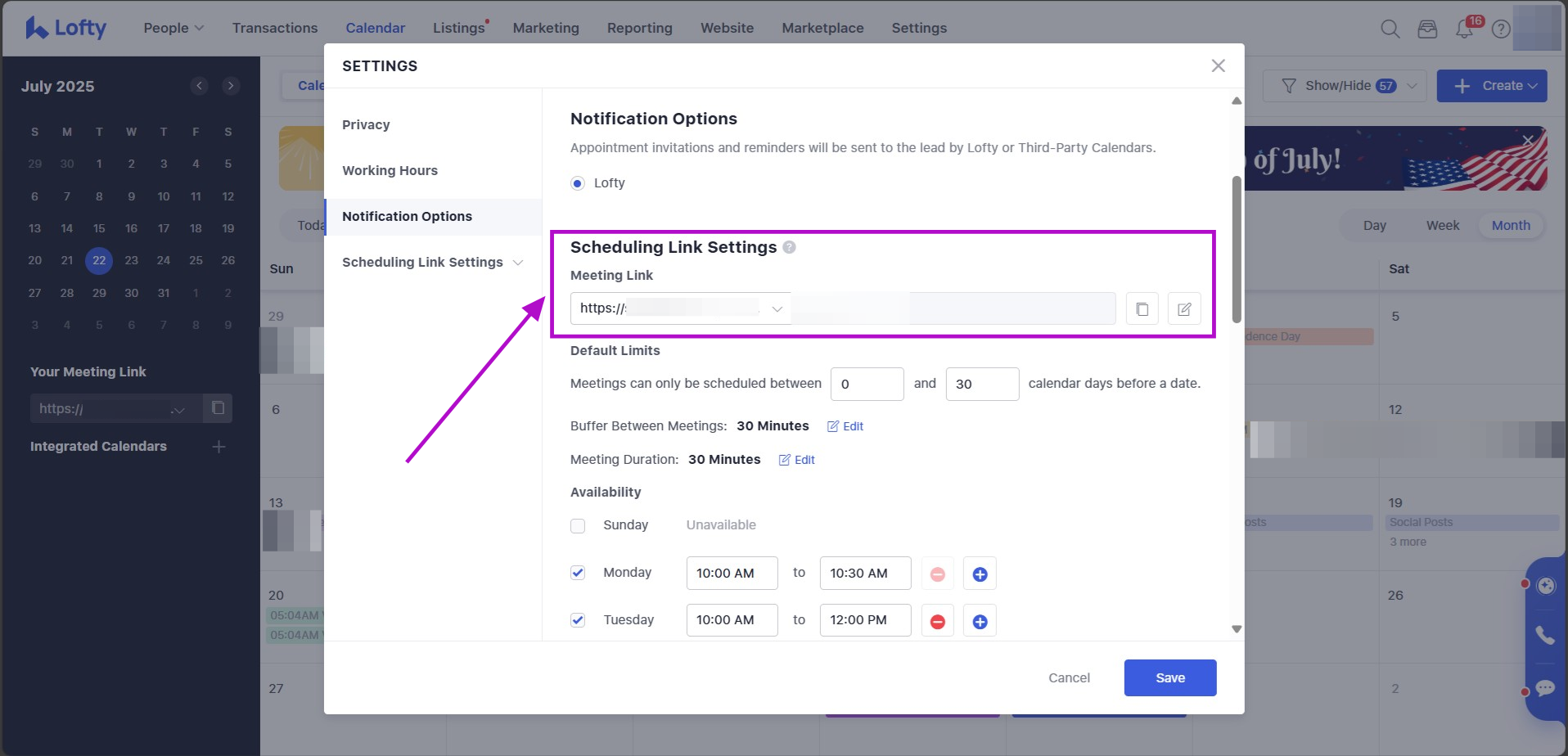Uncheck the Monday availability checkbox
The width and height of the screenshot is (1568, 756).
(578, 573)
